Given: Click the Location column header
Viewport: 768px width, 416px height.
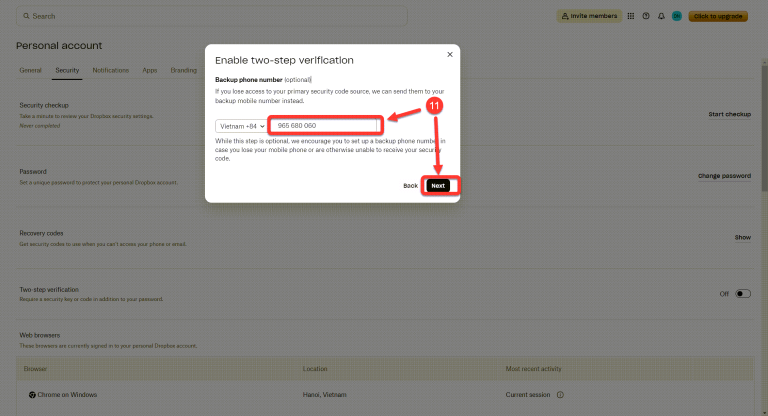Looking at the screenshot, I should click(x=315, y=369).
